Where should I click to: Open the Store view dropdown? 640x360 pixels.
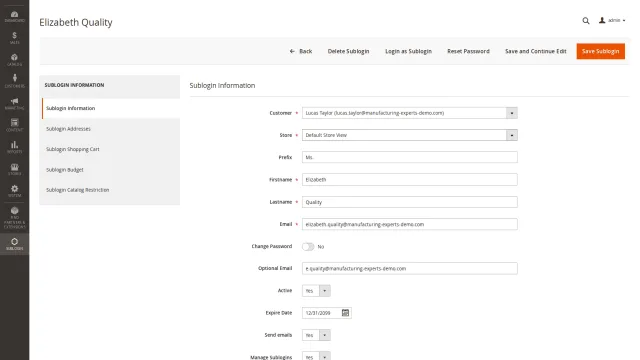(409, 135)
